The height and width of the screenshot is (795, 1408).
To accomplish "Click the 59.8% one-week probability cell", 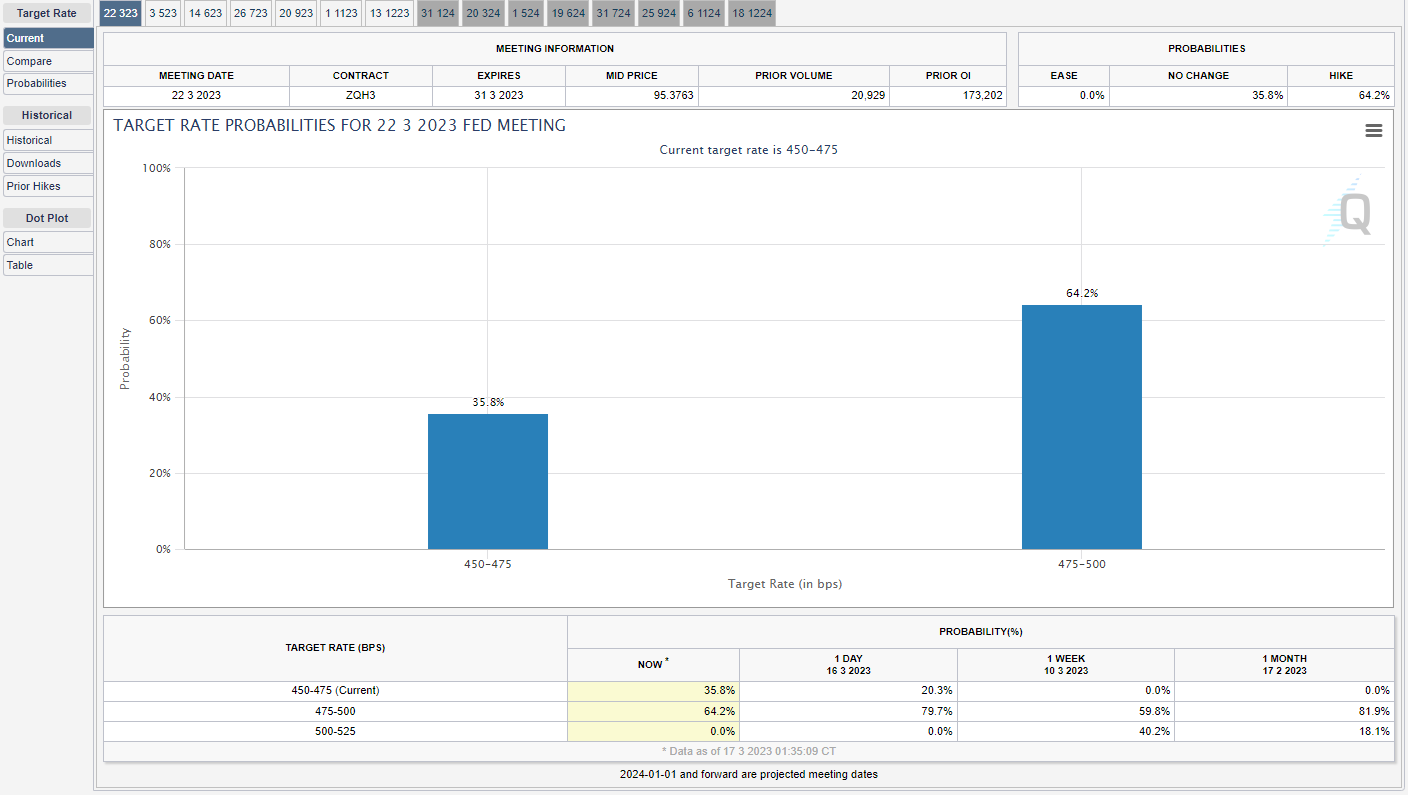I will [1066, 711].
